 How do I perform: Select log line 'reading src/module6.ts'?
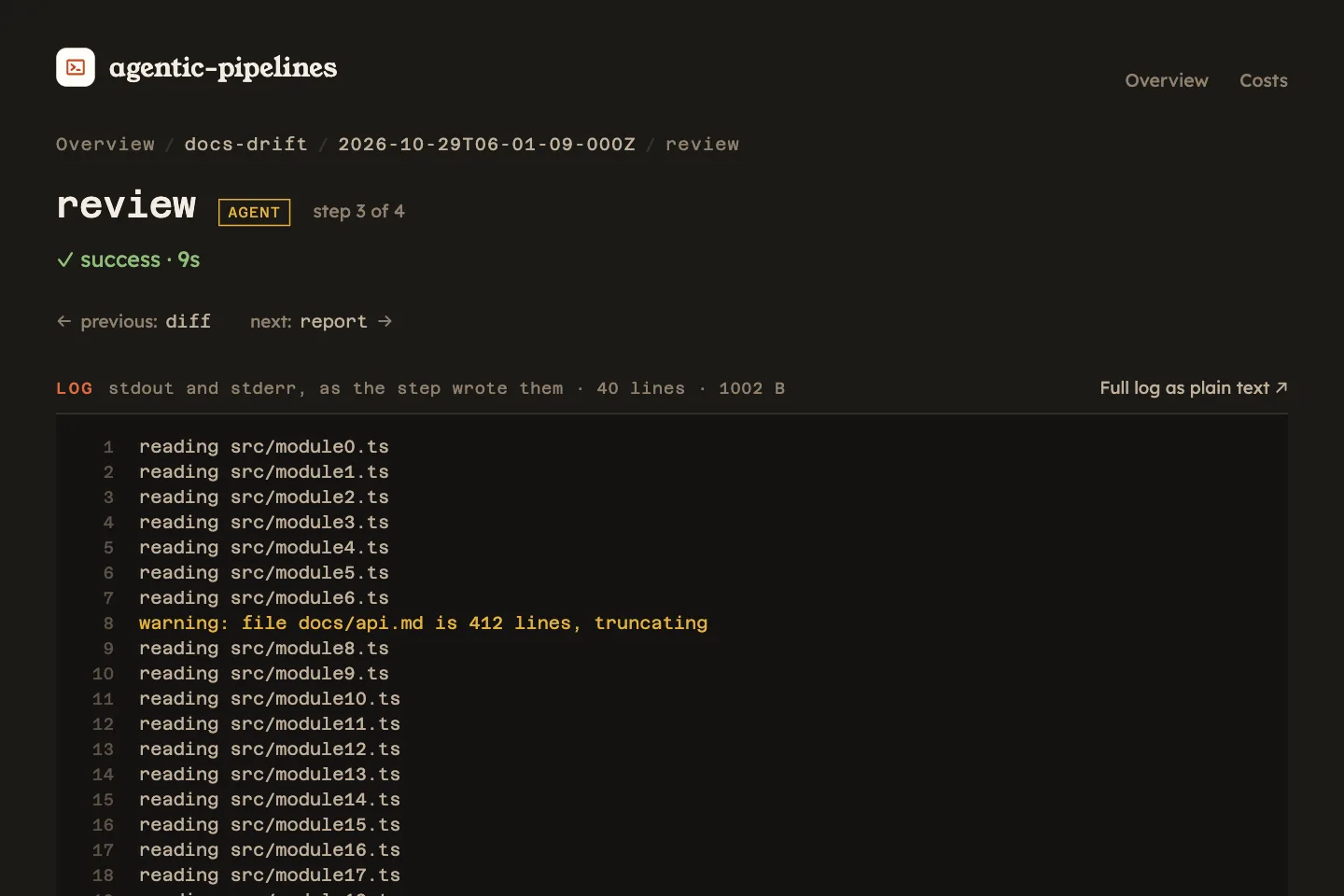point(264,598)
